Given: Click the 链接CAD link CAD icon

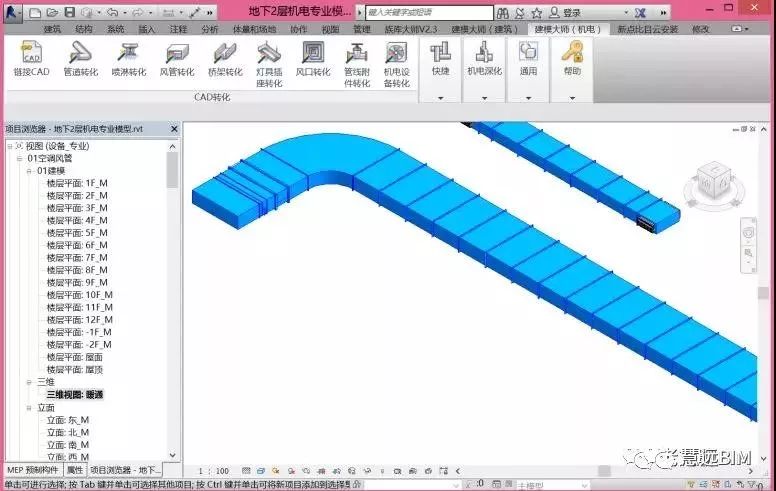Looking at the screenshot, I should (31, 59).
